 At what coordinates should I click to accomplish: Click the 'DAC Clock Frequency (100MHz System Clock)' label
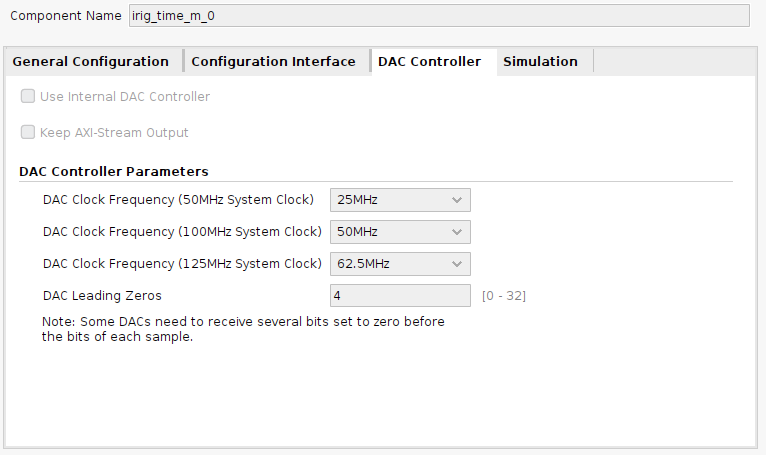pyautogui.click(x=182, y=232)
